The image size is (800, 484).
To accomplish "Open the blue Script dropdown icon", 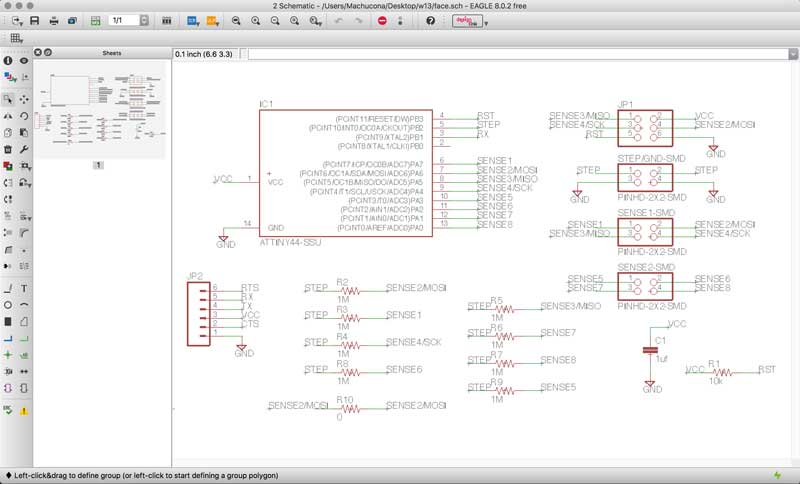I will pos(193,21).
